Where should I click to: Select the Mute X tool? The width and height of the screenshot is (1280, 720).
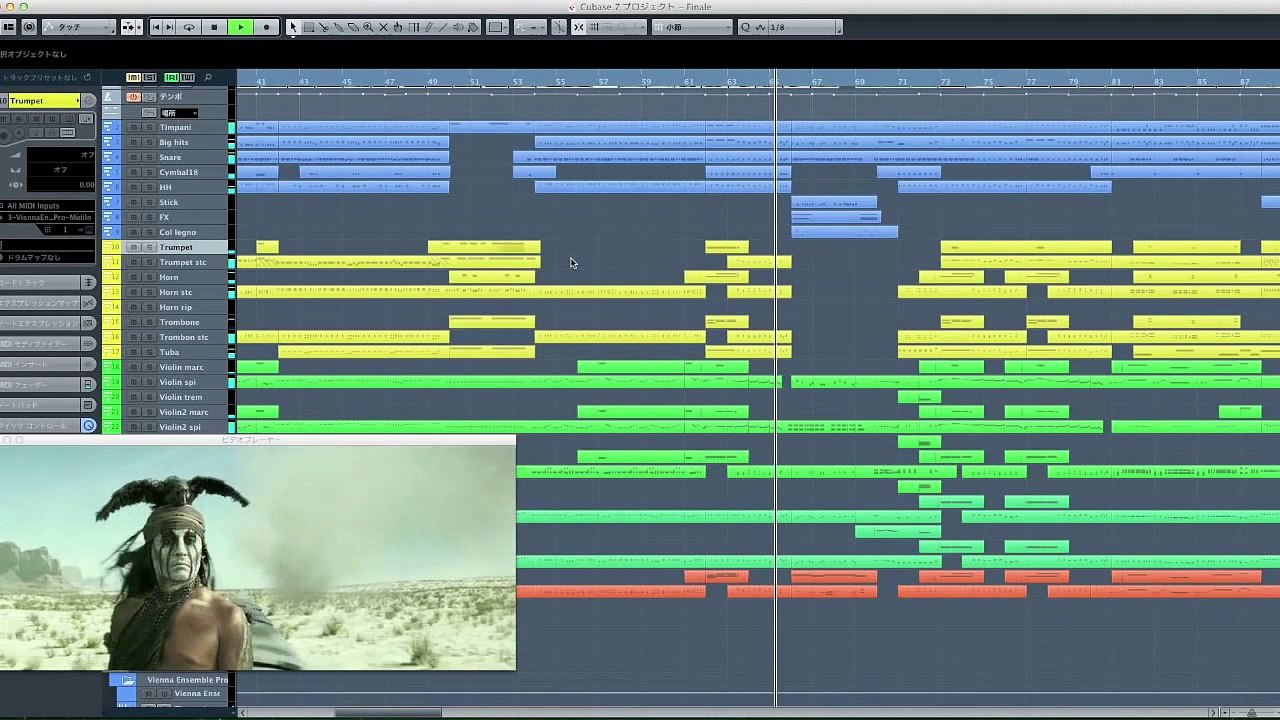[x=383, y=27]
